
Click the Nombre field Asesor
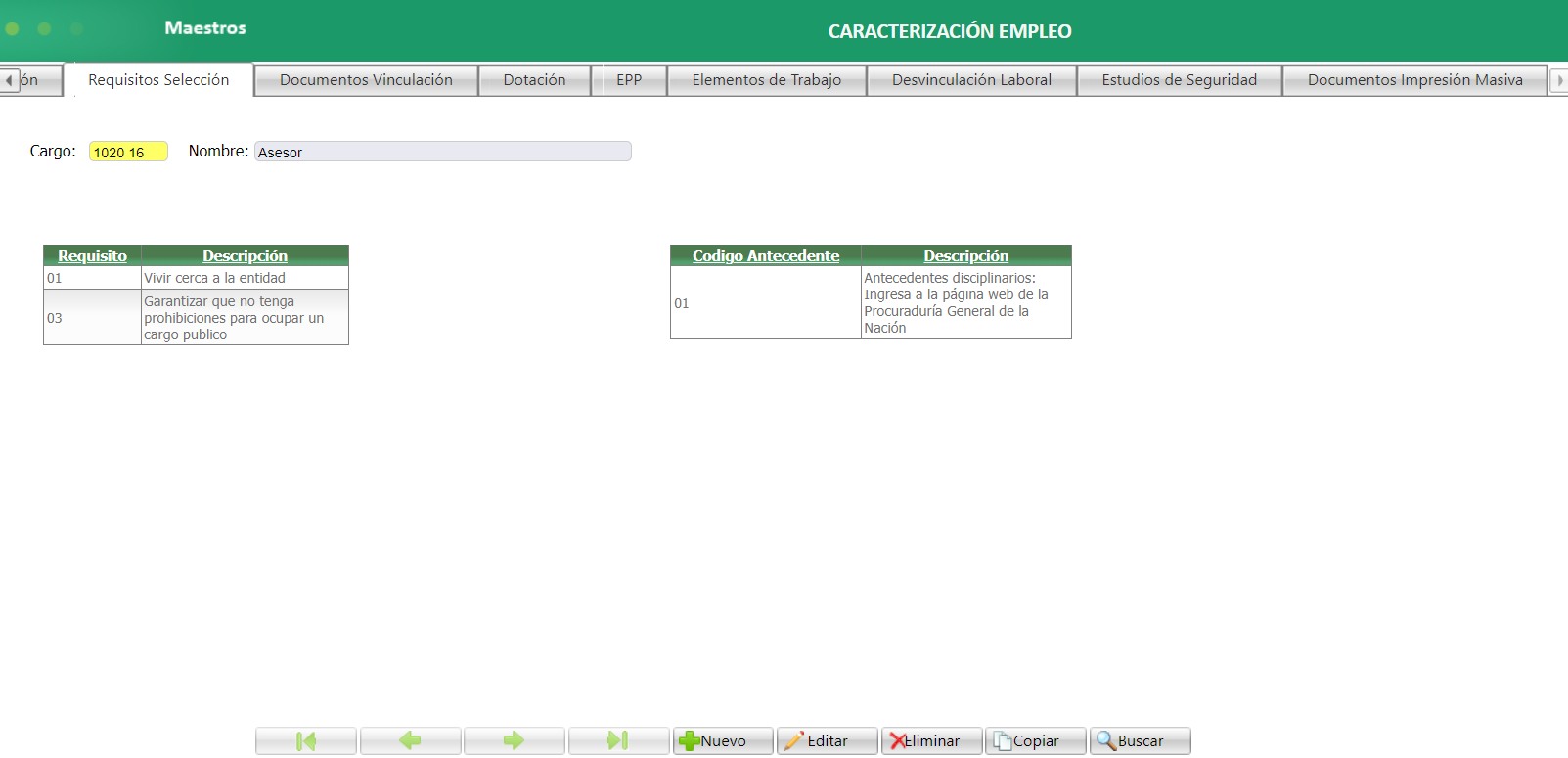[442, 152]
